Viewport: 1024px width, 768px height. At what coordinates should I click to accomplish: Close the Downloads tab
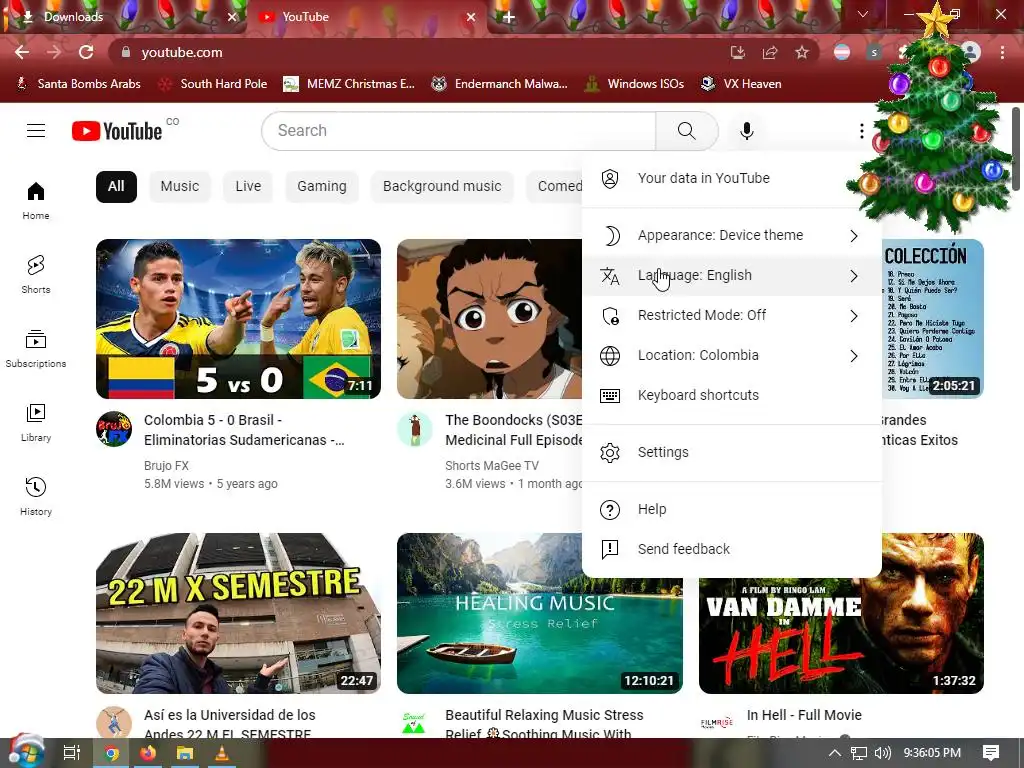[232, 17]
